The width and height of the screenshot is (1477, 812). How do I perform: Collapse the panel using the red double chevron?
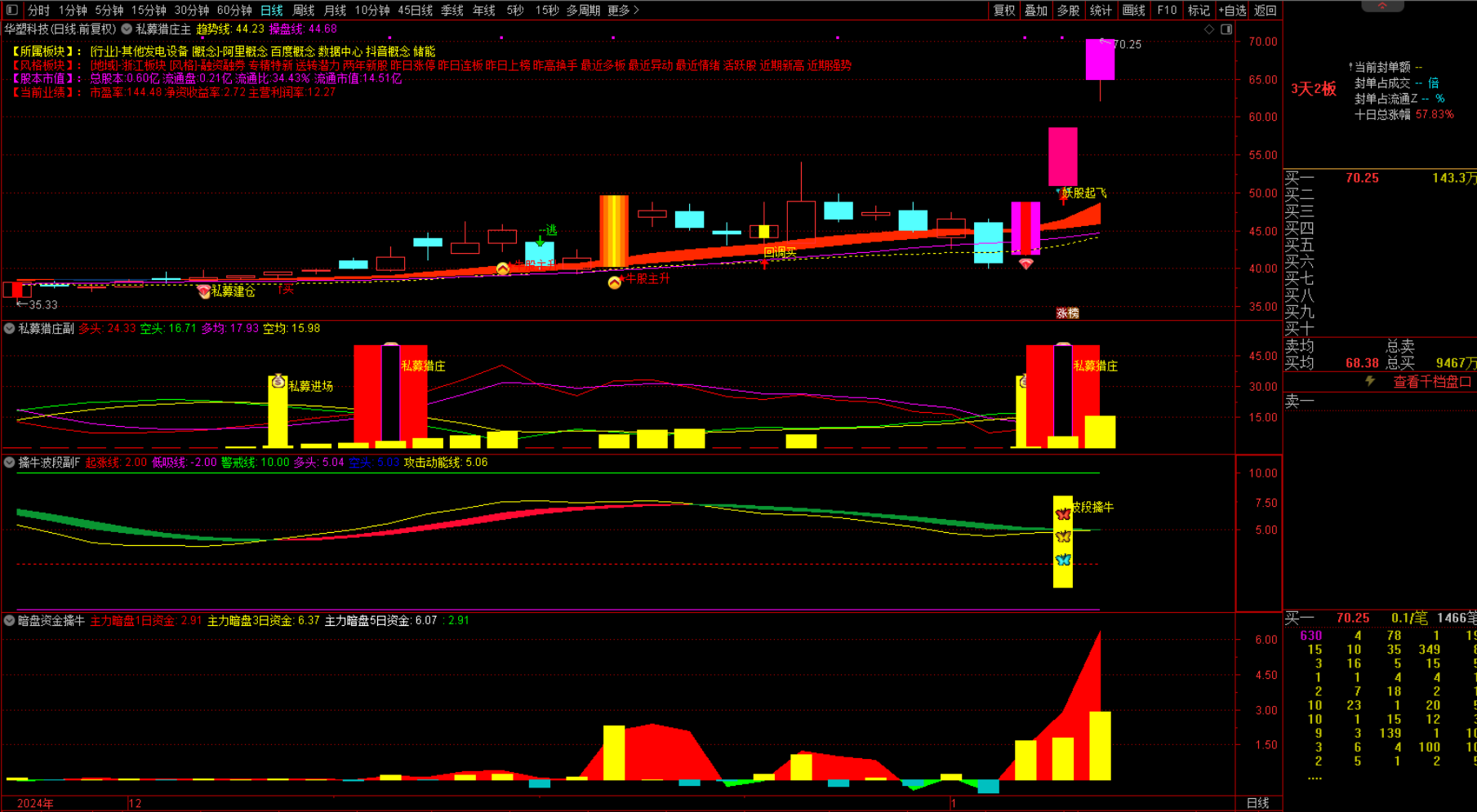(x=1382, y=6)
